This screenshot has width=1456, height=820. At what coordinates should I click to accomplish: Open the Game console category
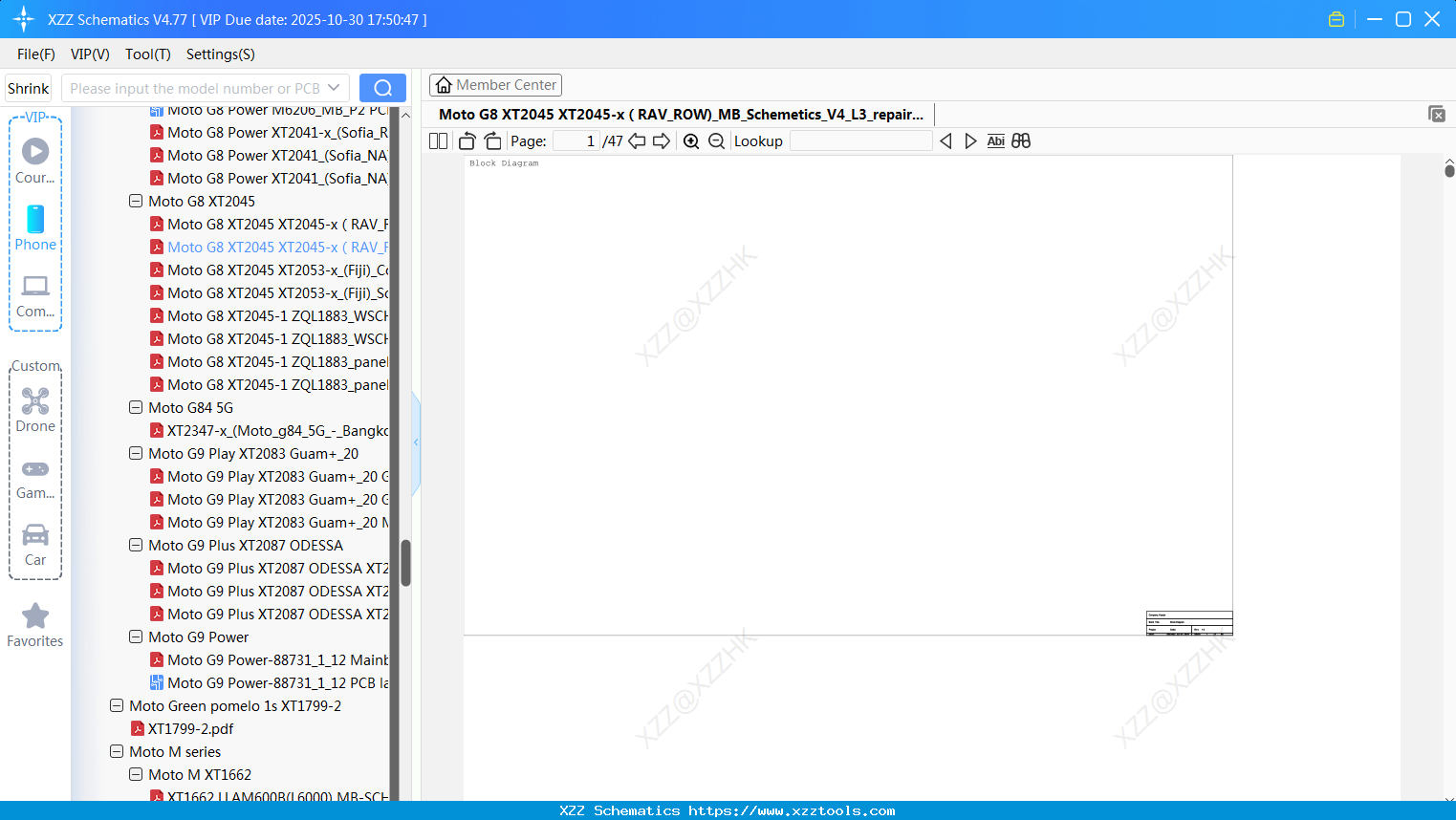[x=35, y=478]
